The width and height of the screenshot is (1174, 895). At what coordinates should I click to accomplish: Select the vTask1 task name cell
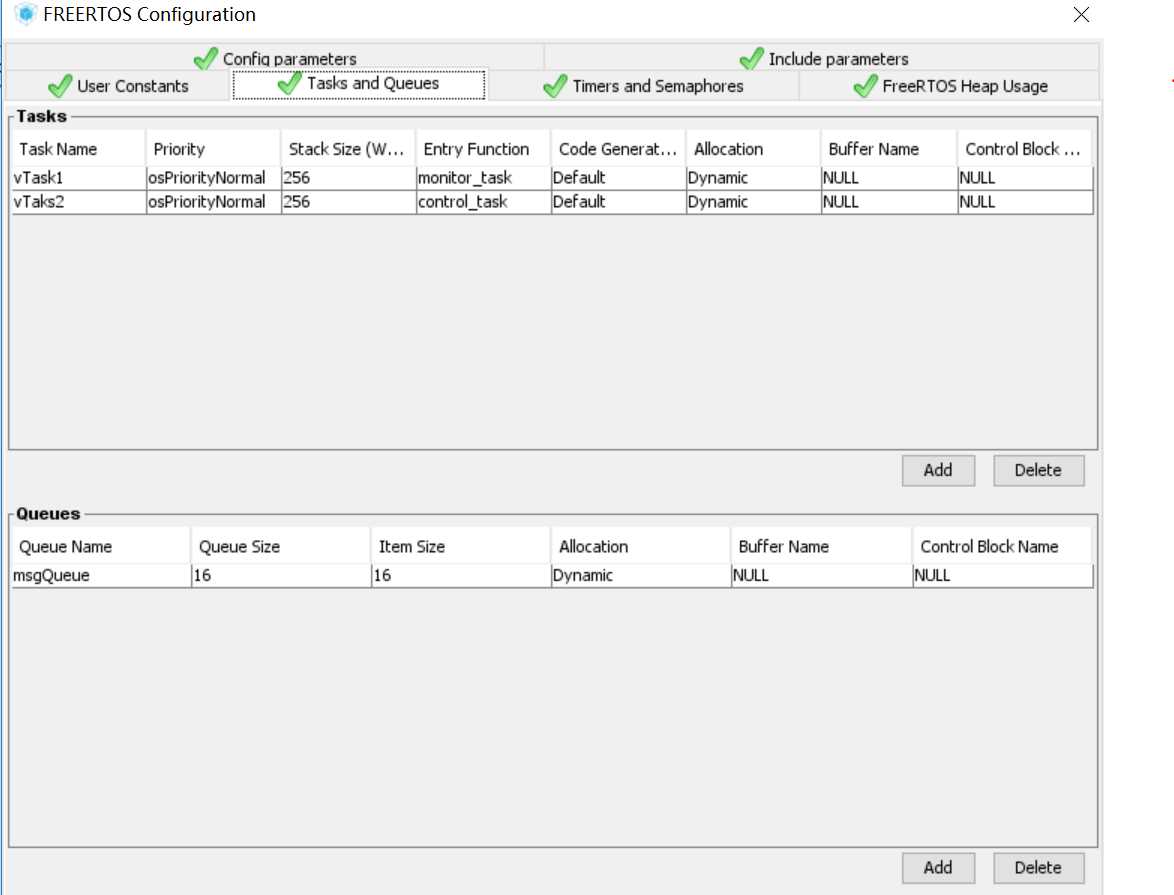tap(79, 178)
